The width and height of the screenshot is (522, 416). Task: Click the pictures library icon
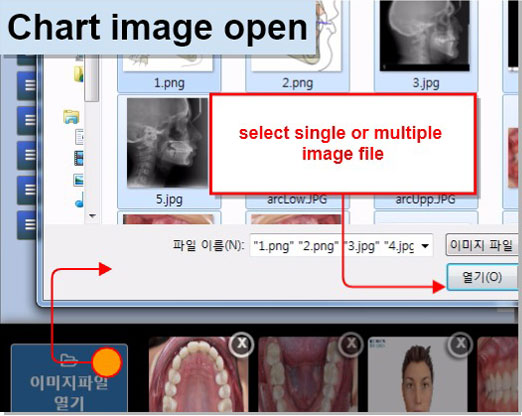click(x=79, y=180)
